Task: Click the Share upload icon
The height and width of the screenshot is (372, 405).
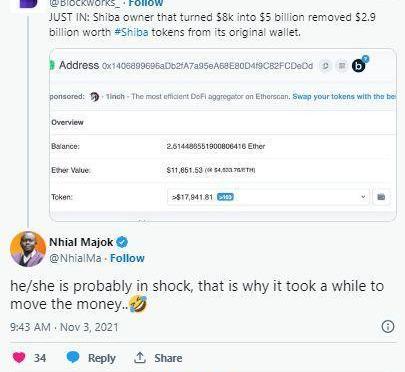Action: 140,358
